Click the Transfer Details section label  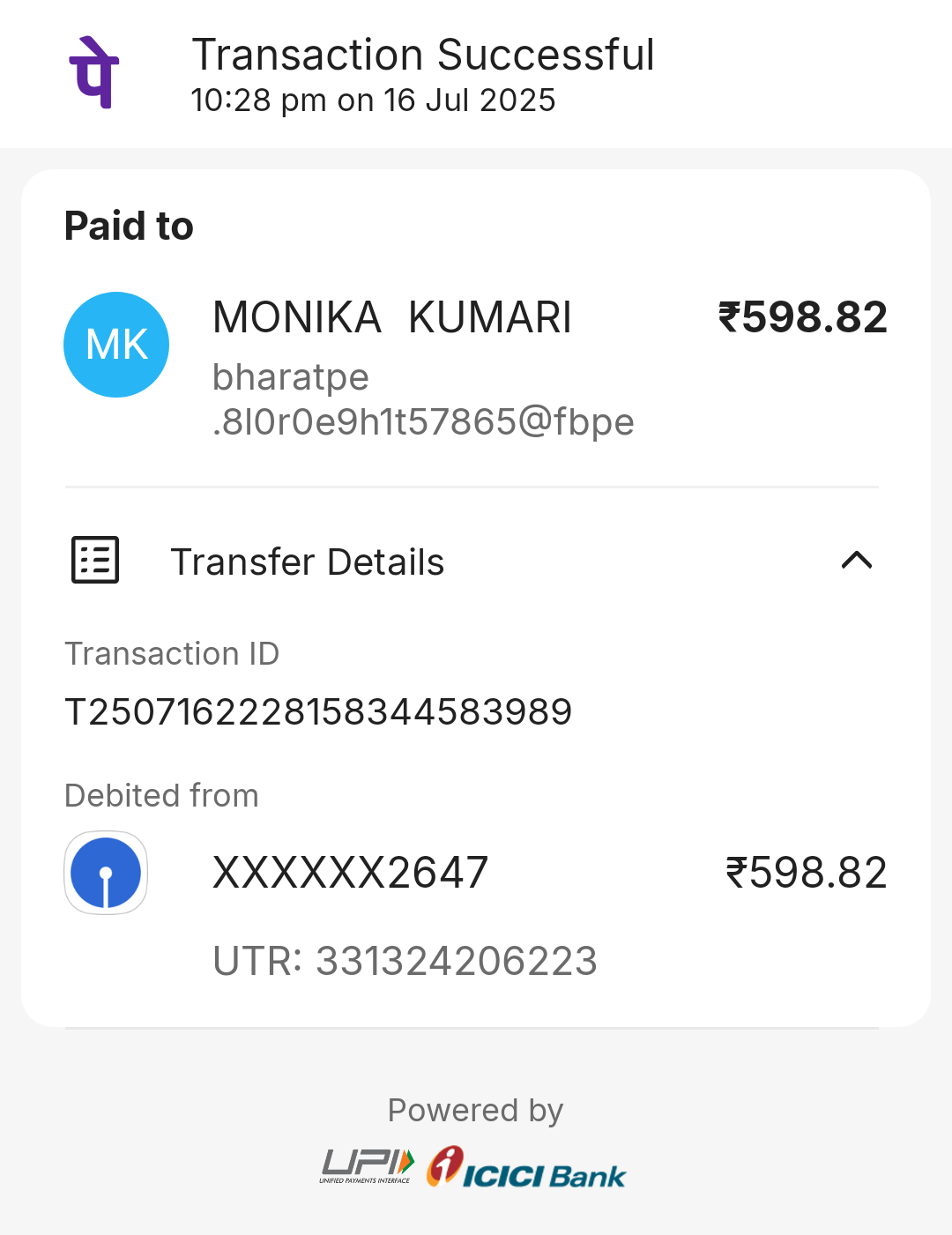tap(307, 562)
